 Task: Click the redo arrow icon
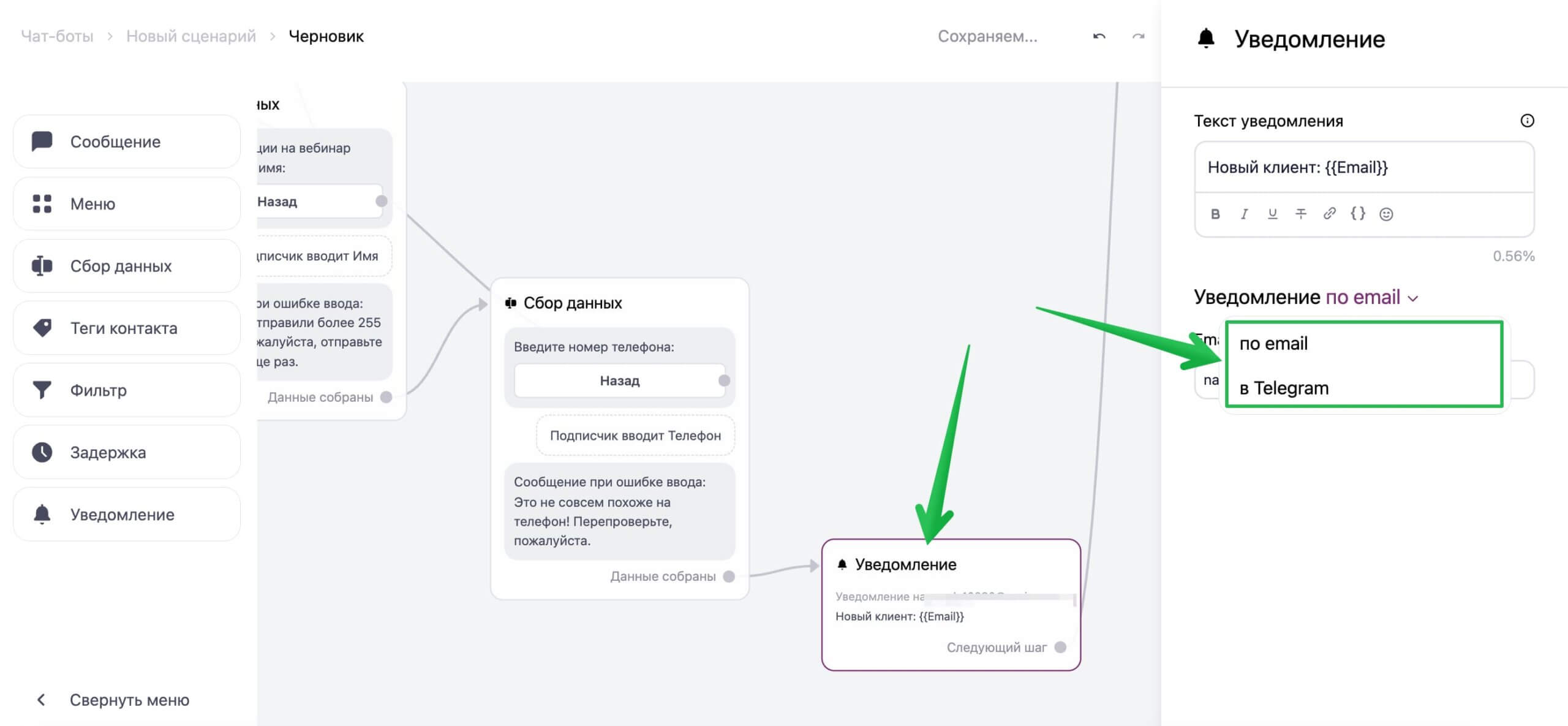1138,36
